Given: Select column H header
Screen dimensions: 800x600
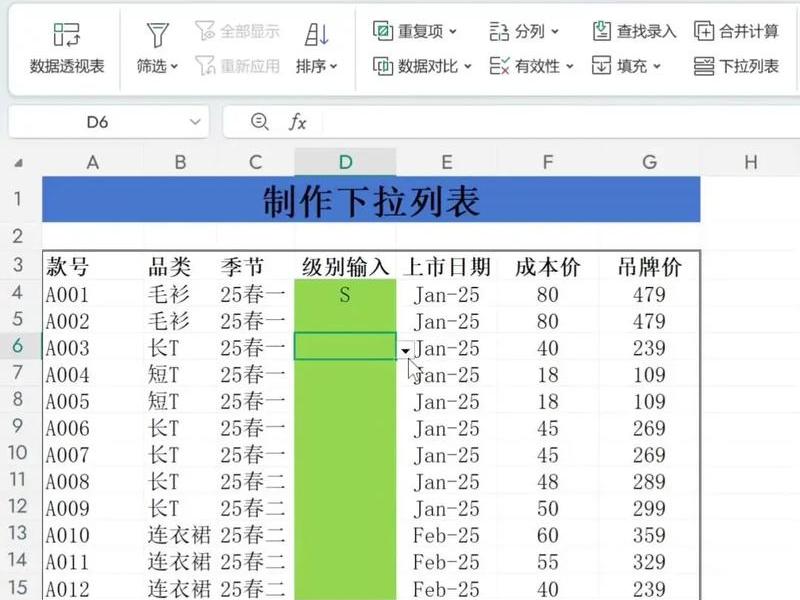Looking at the screenshot, I should tap(750, 162).
